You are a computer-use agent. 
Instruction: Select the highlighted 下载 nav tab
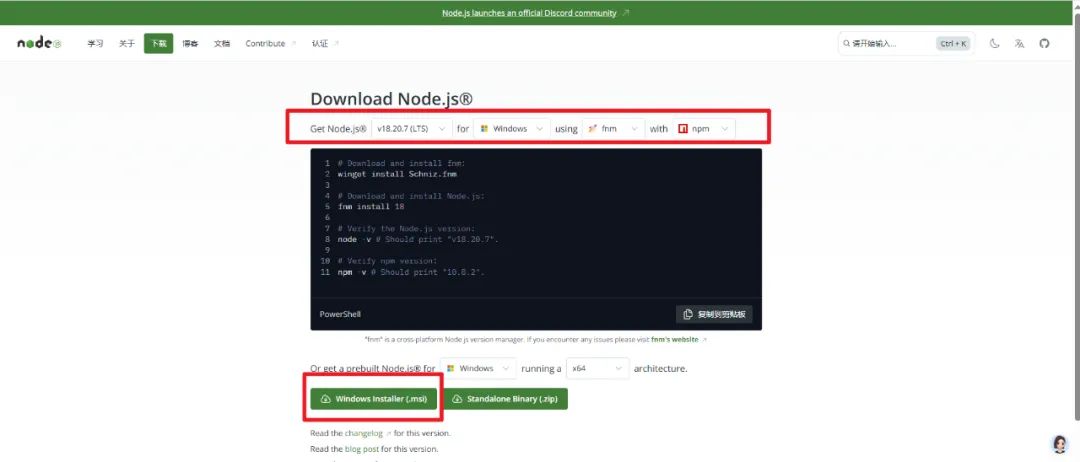[158, 43]
